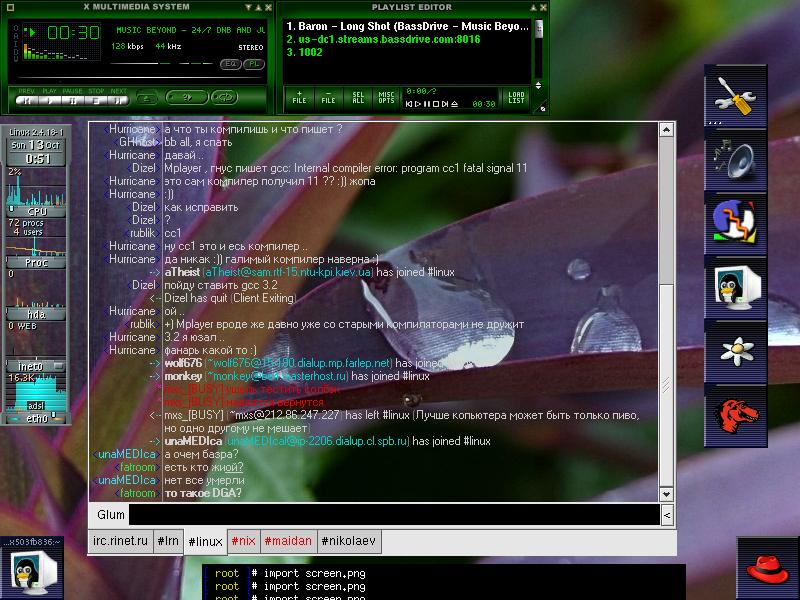
Task: Open the irc.rinet.ru server tab
Action: (120, 541)
